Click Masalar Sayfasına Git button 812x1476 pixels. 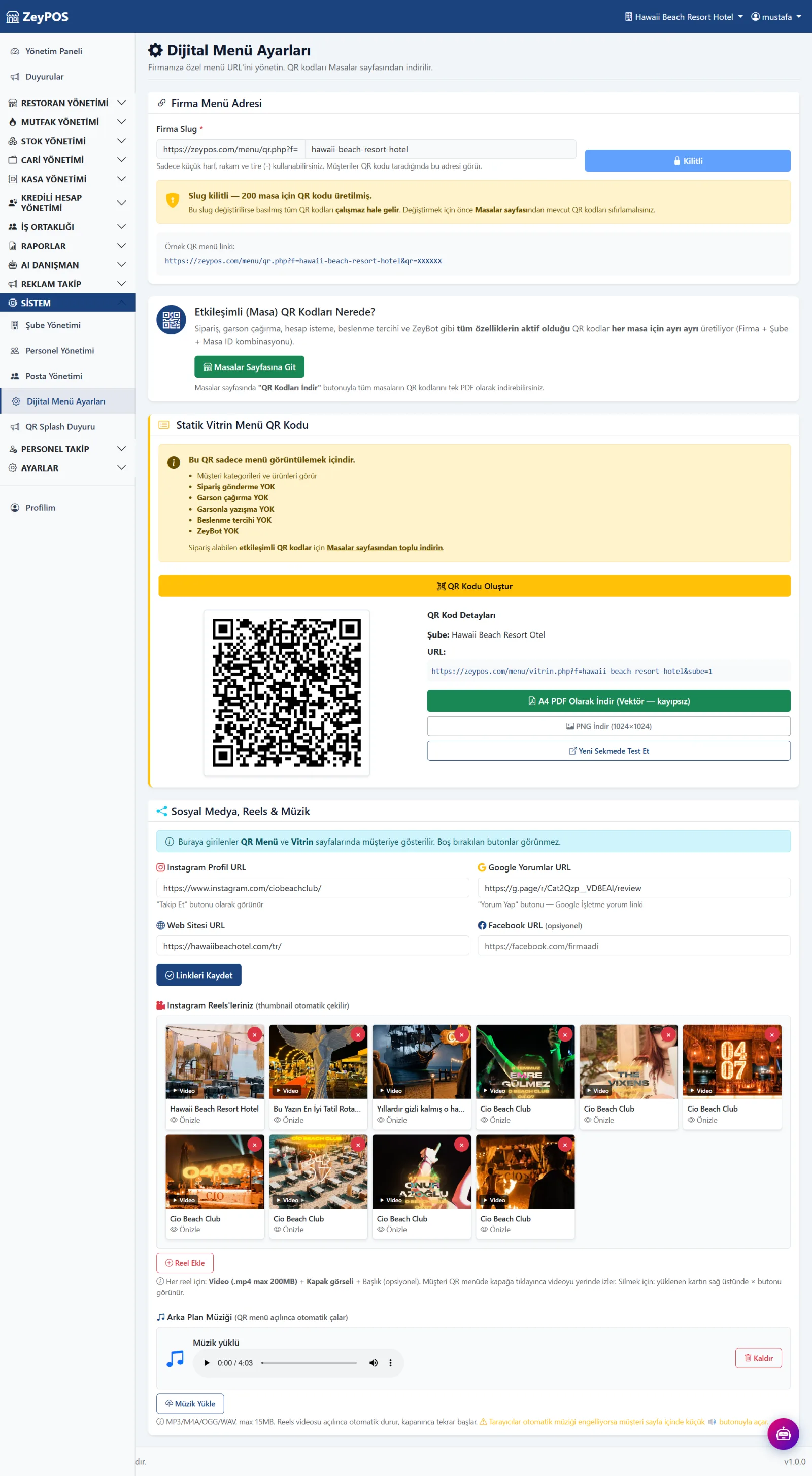click(x=249, y=366)
